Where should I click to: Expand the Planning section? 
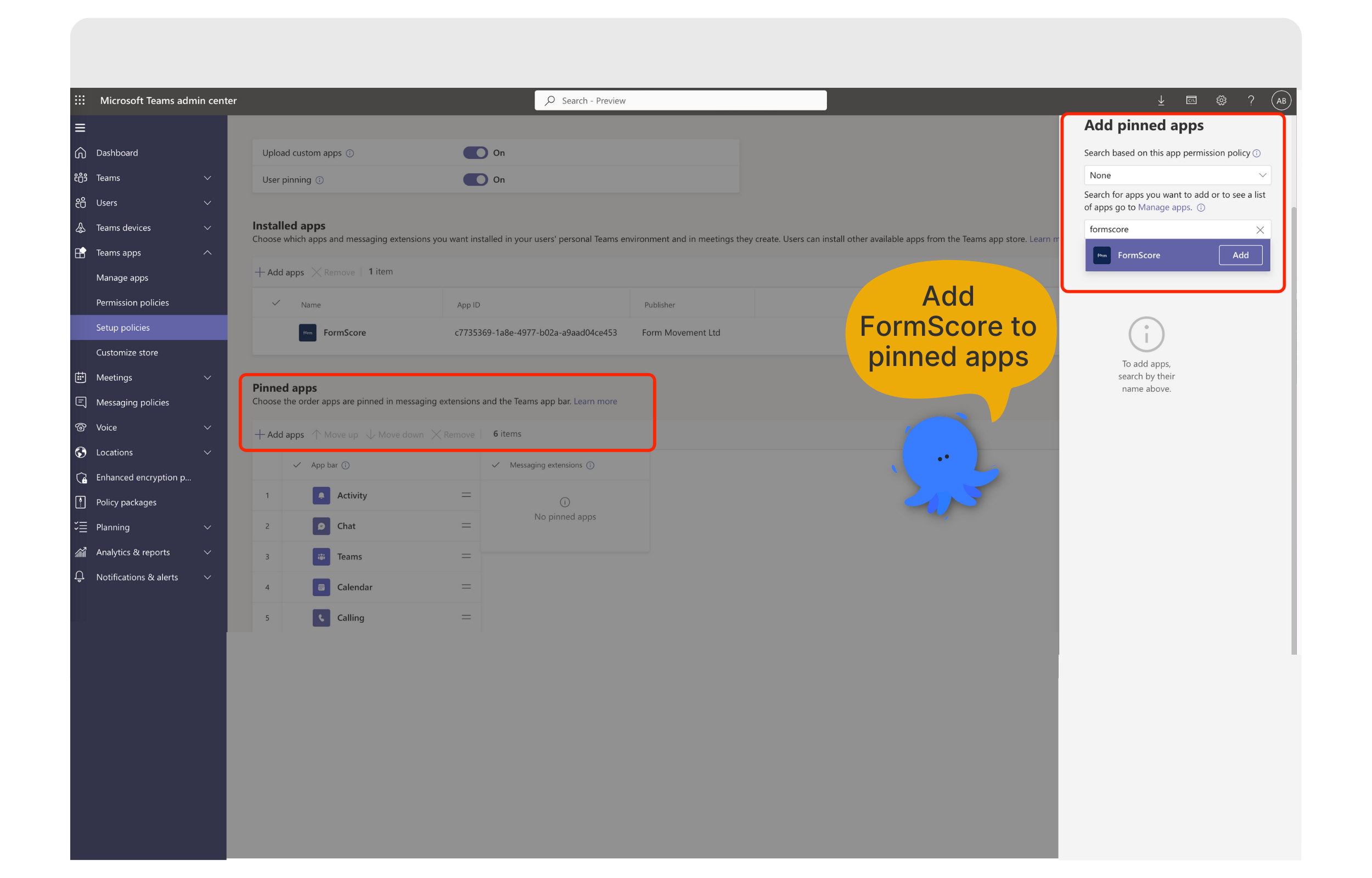(207, 527)
